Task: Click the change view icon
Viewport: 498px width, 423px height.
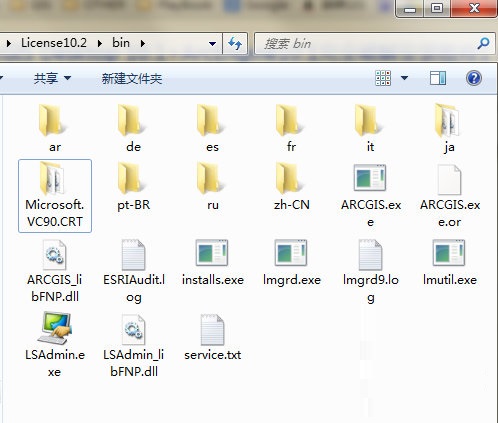Action: 383,78
